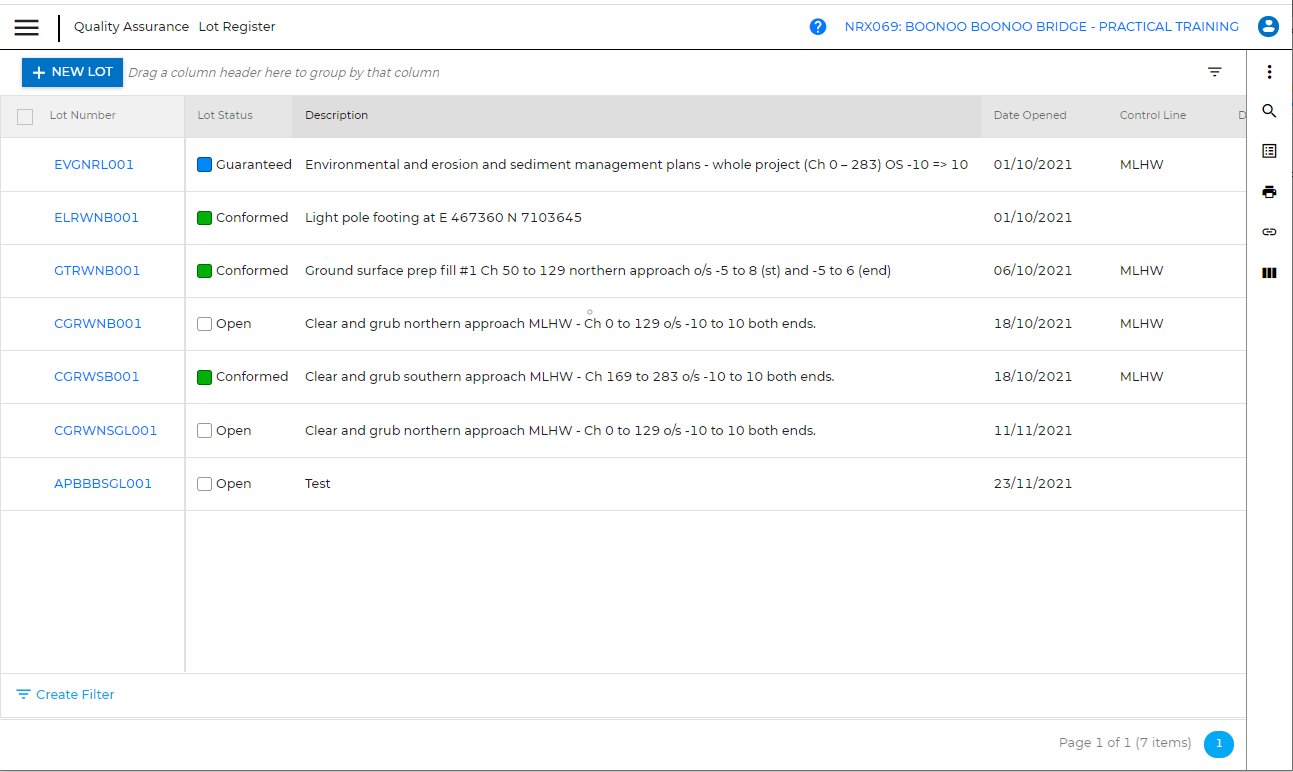Click the NEW LOT button
The height and width of the screenshot is (772, 1293).
click(x=72, y=72)
